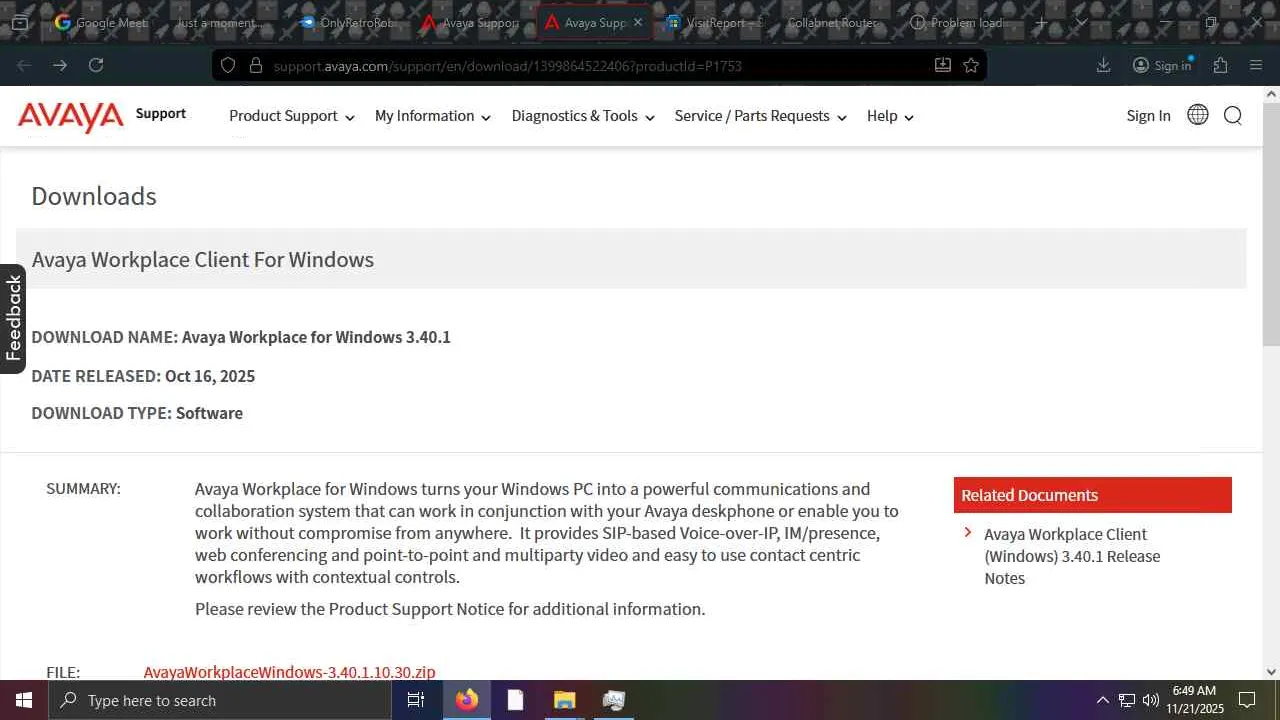Open Firefox from the taskbar
The image size is (1280, 720).
[466, 700]
